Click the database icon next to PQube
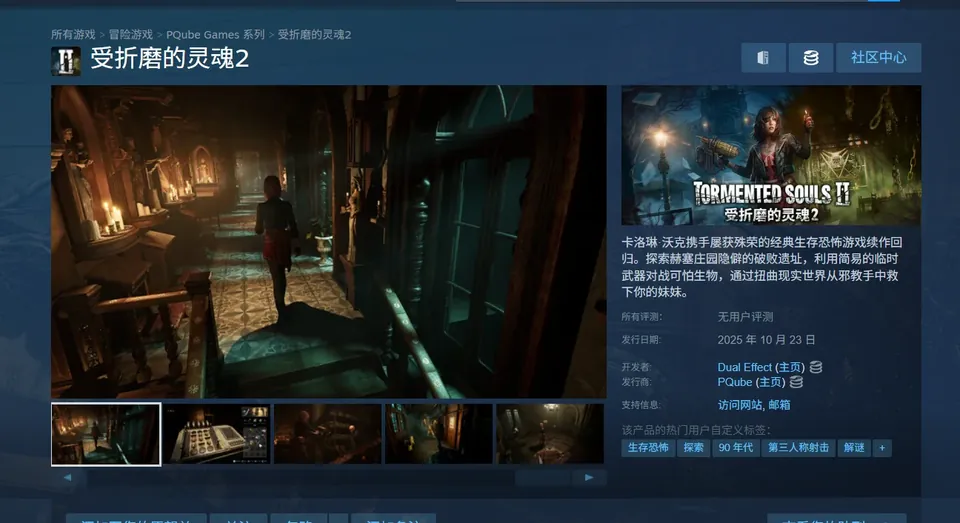The image size is (960, 523). (796, 382)
